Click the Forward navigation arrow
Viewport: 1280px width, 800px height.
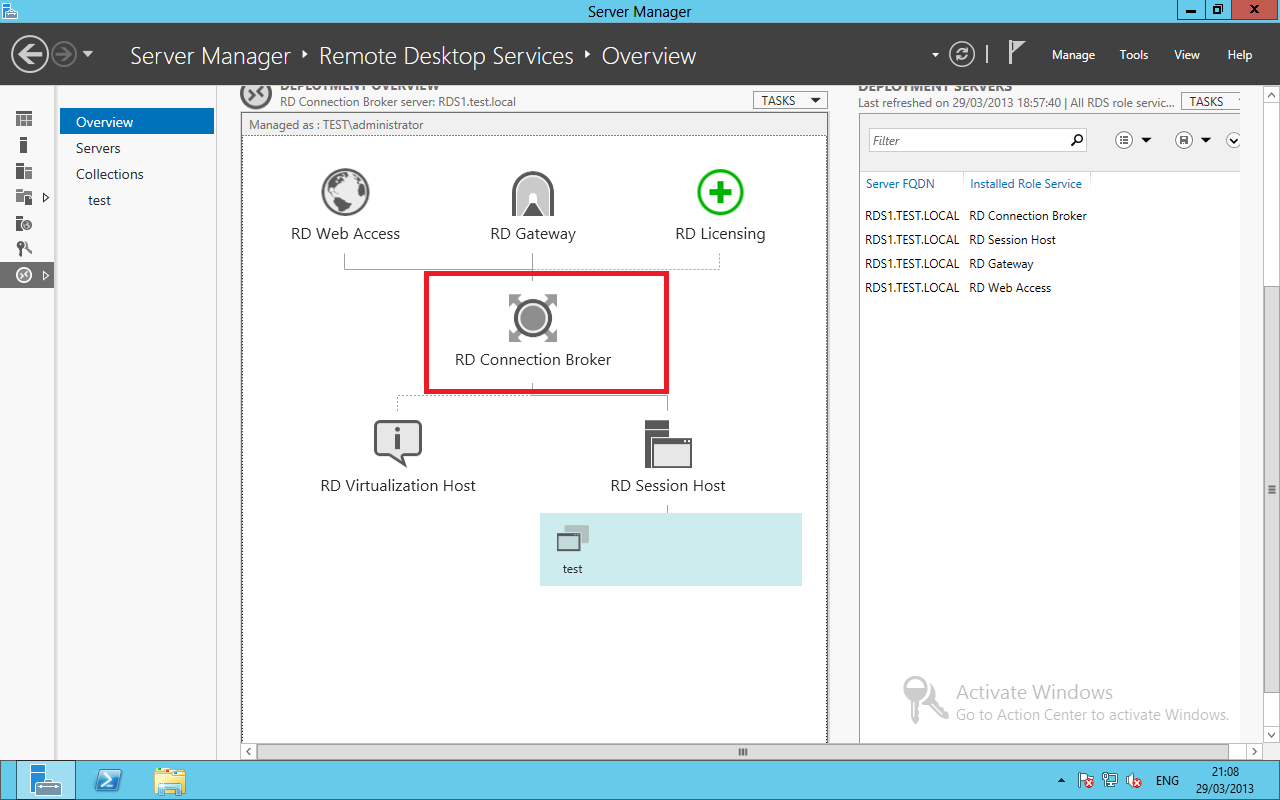(64, 54)
